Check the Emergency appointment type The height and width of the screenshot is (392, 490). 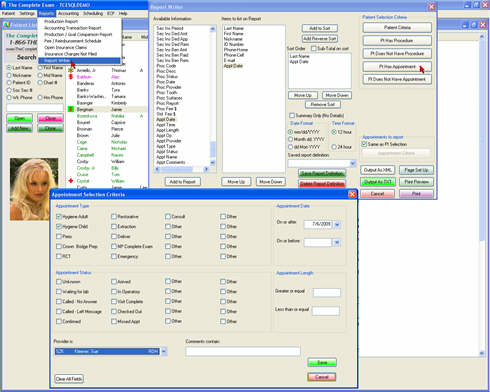click(x=114, y=256)
